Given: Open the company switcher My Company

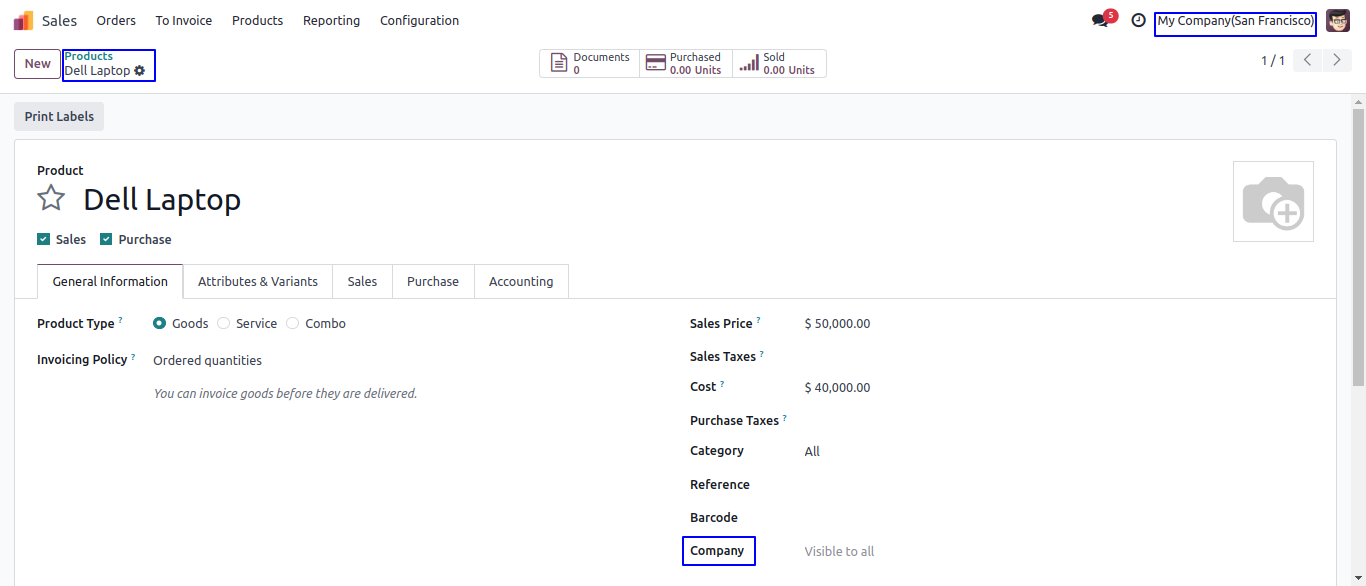Looking at the screenshot, I should tap(1235, 21).
